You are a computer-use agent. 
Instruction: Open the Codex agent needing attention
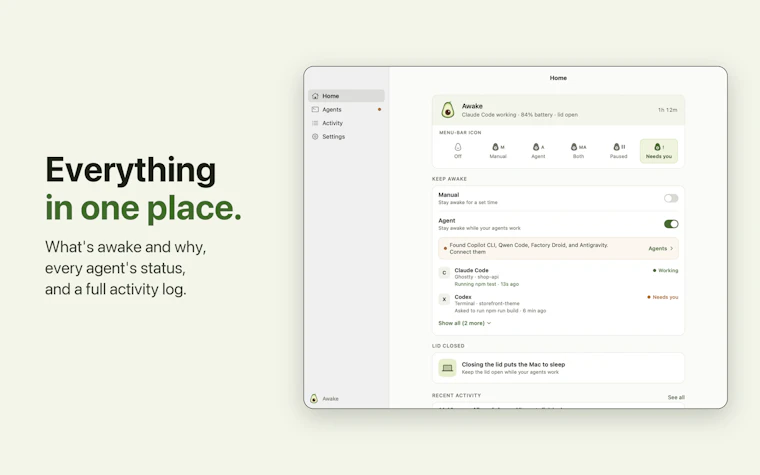[x=558, y=303]
